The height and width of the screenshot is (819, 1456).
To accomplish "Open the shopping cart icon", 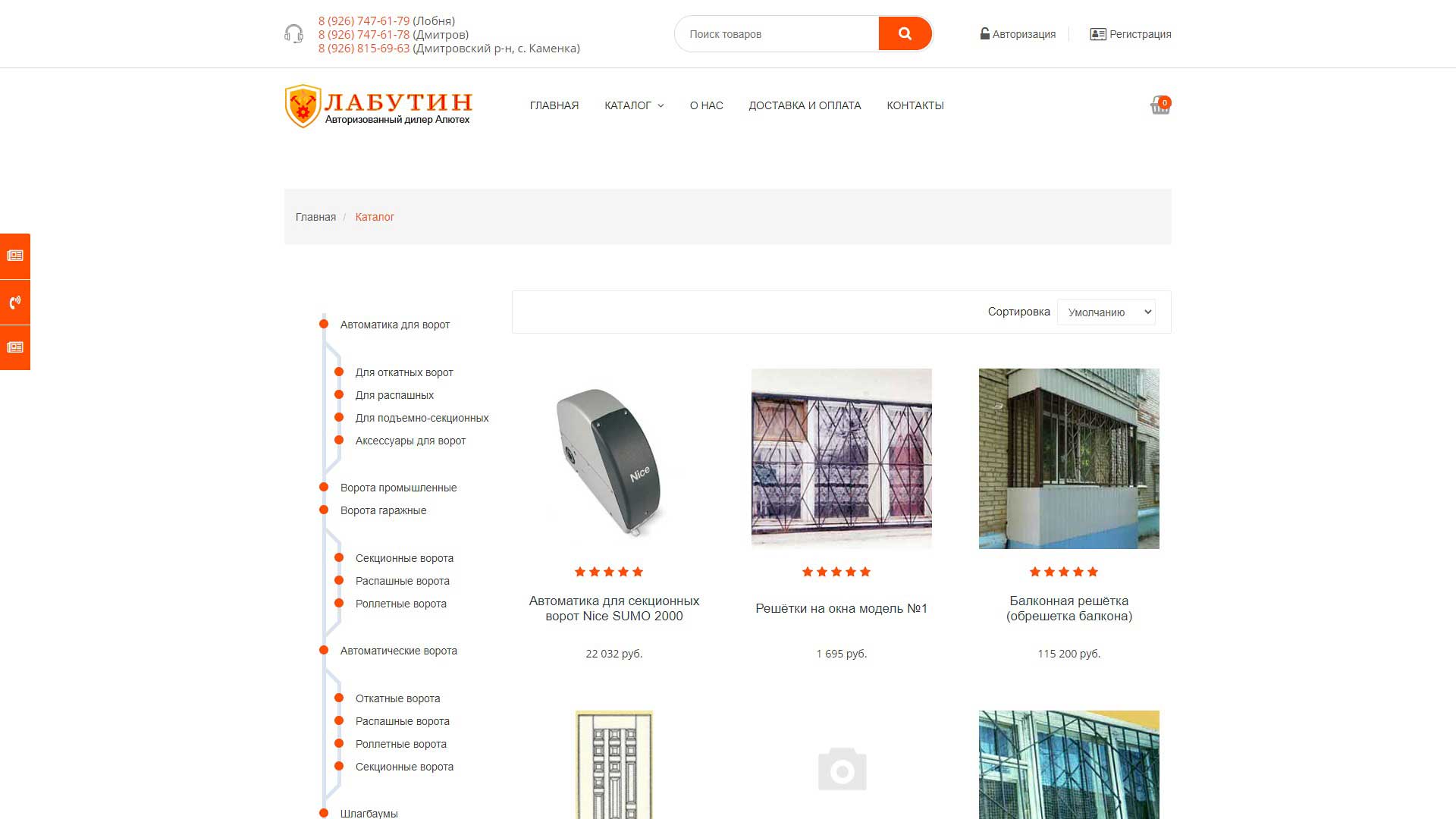I will pos(1160,105).
